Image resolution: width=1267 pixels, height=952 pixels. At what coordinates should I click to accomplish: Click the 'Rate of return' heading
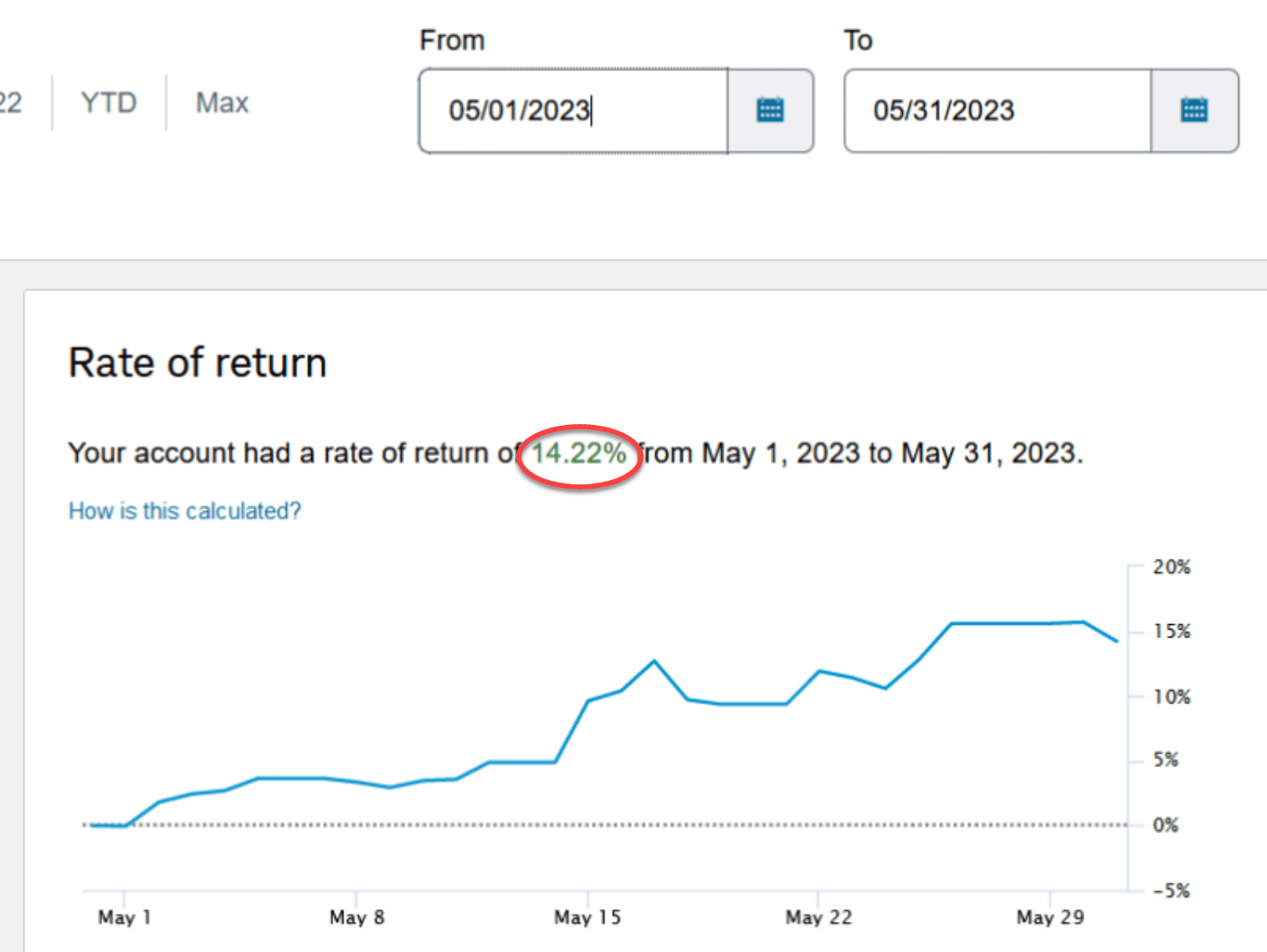pyautogui.click(x=197, y=363)
